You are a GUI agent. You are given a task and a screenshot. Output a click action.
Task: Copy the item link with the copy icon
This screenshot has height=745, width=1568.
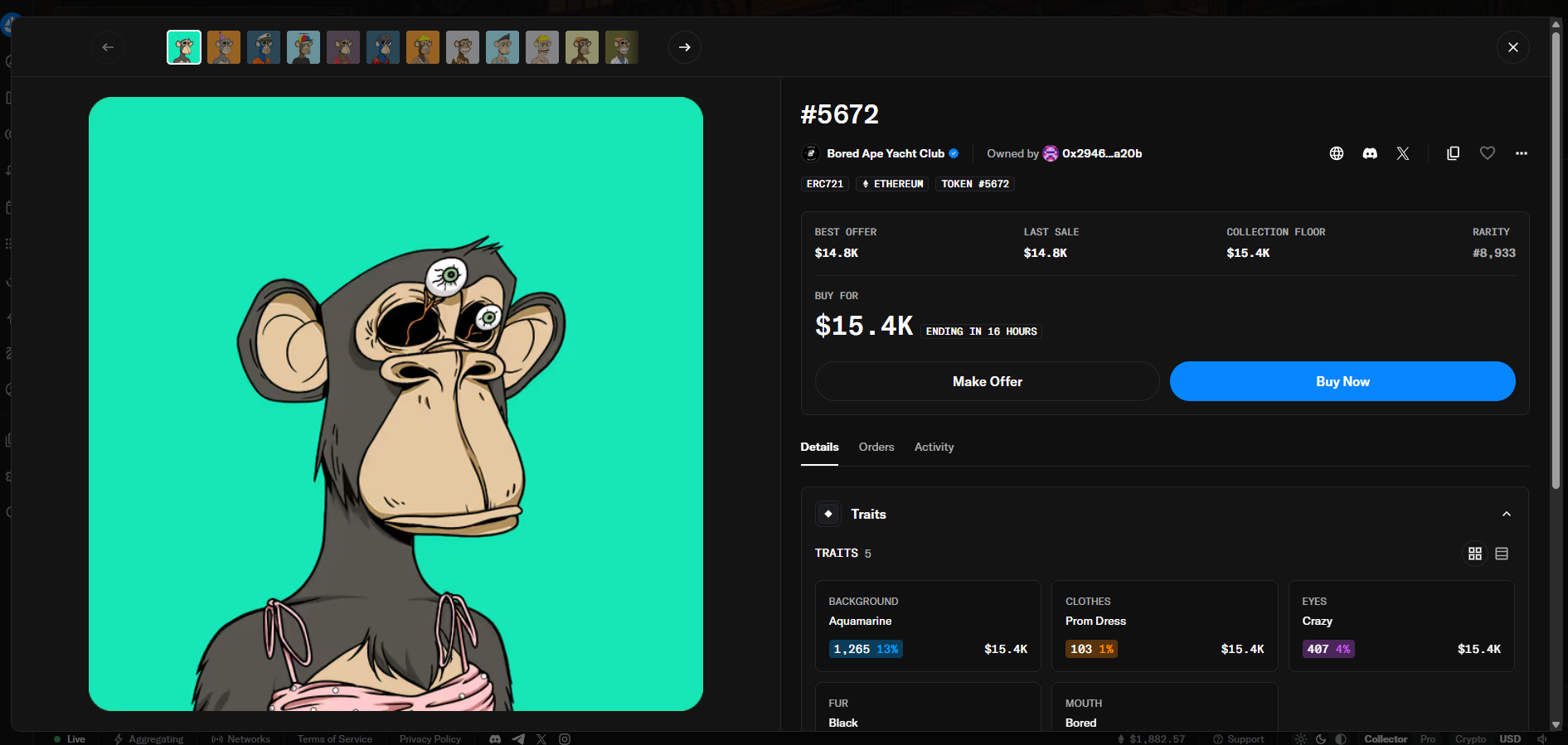(x=1453, y=153)
